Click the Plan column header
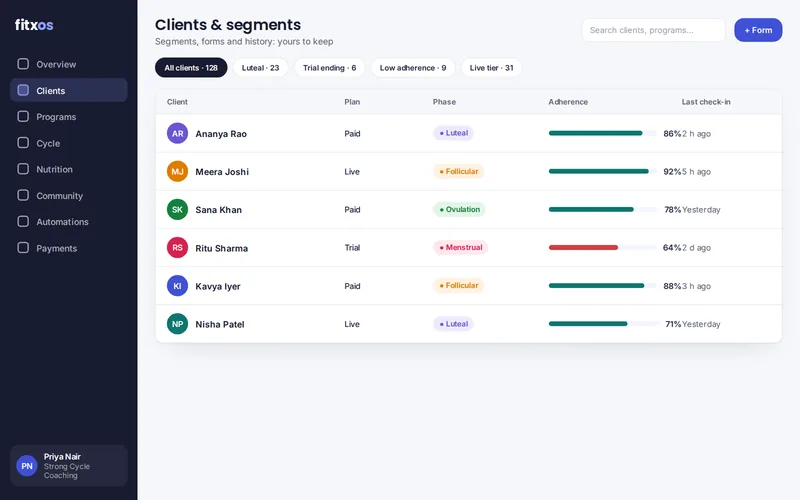 pyautogui.click(x=352, y=102)
